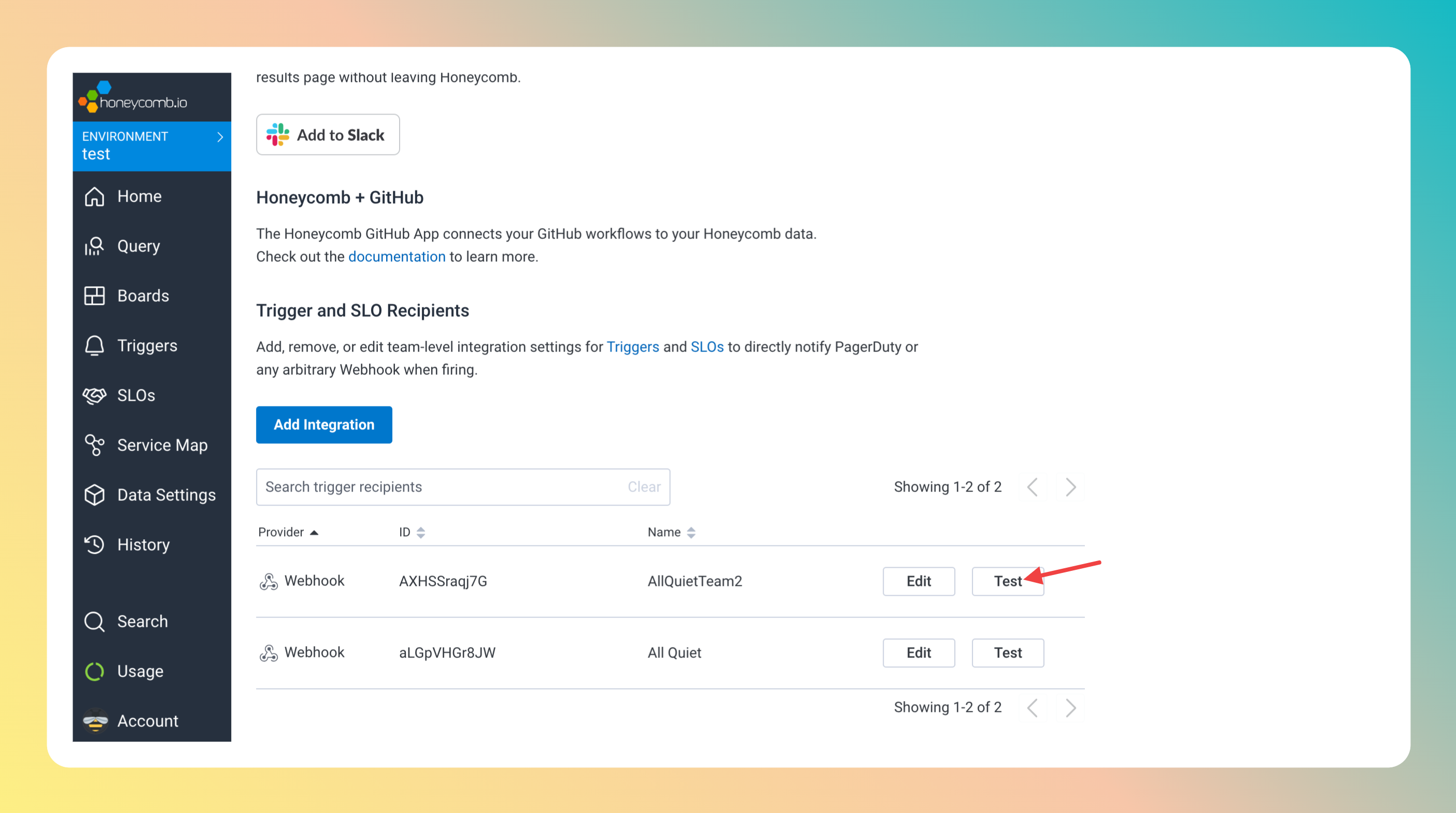Open the Search menu item
The image size is (1456, 813).
pyautogui.click(x=142, y=621)
